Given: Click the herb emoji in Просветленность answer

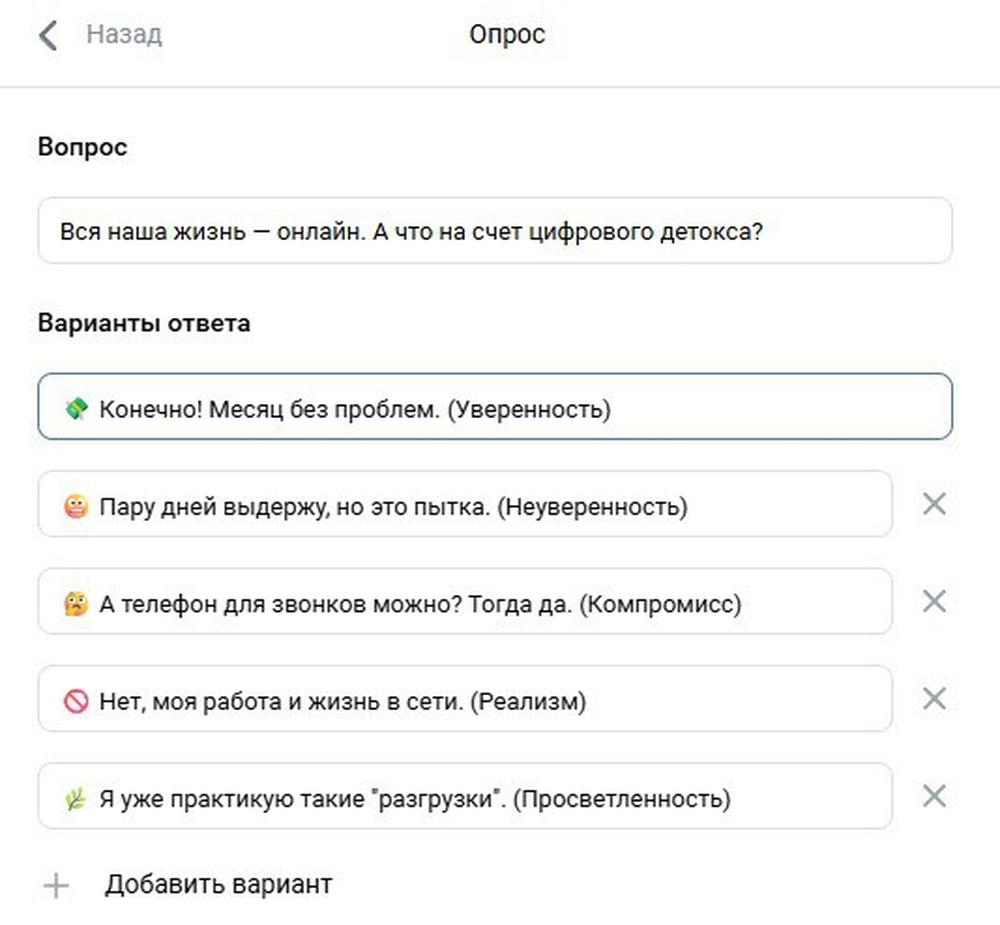Looking at the screenshot, I should (76, 798).
